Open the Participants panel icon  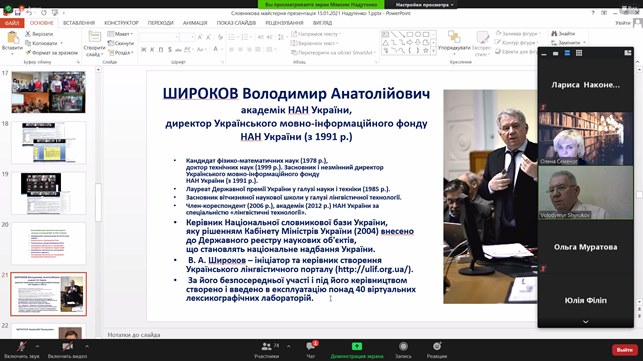[x=267, y=346]
